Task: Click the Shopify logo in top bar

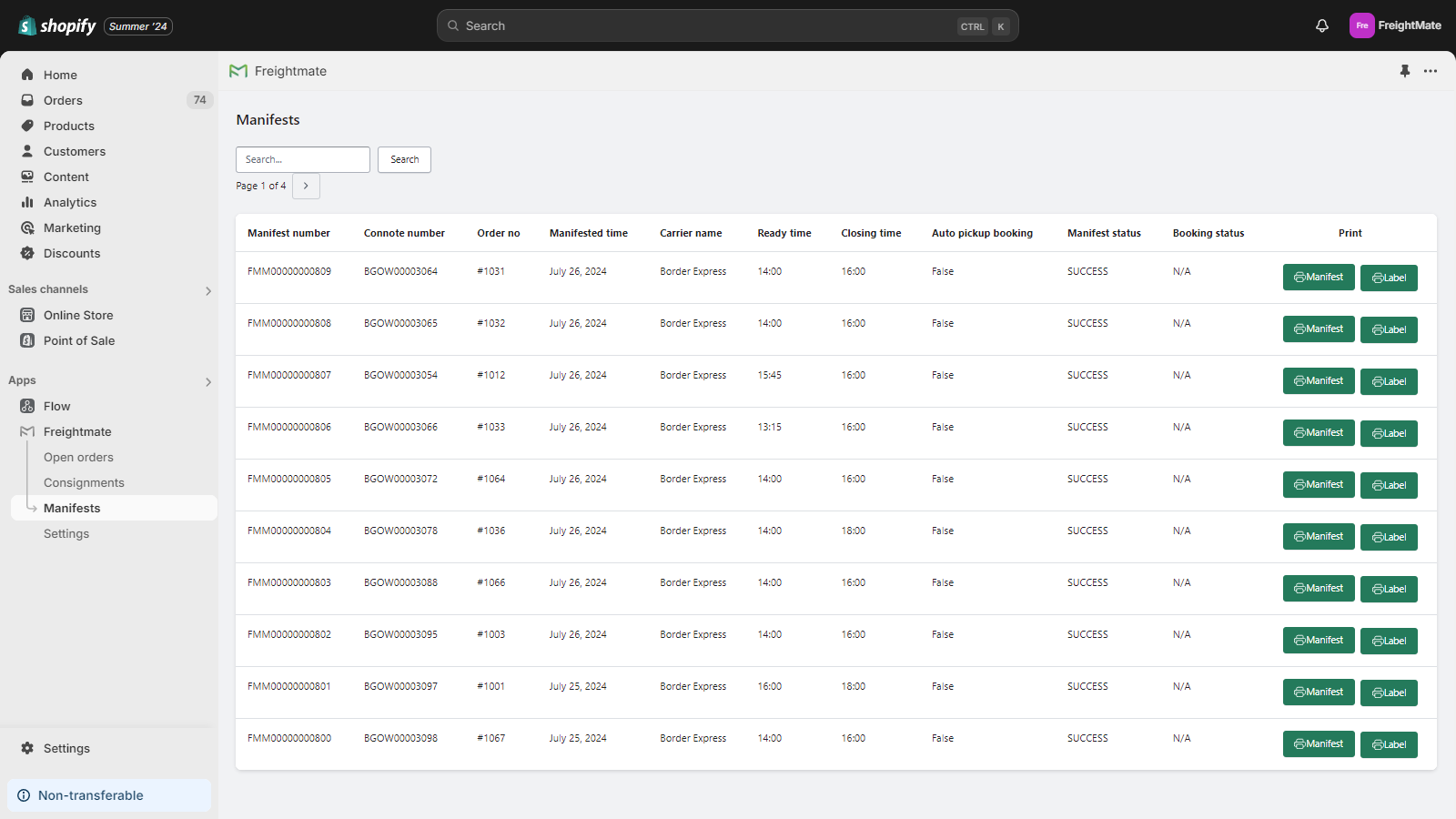Action: 57,25
